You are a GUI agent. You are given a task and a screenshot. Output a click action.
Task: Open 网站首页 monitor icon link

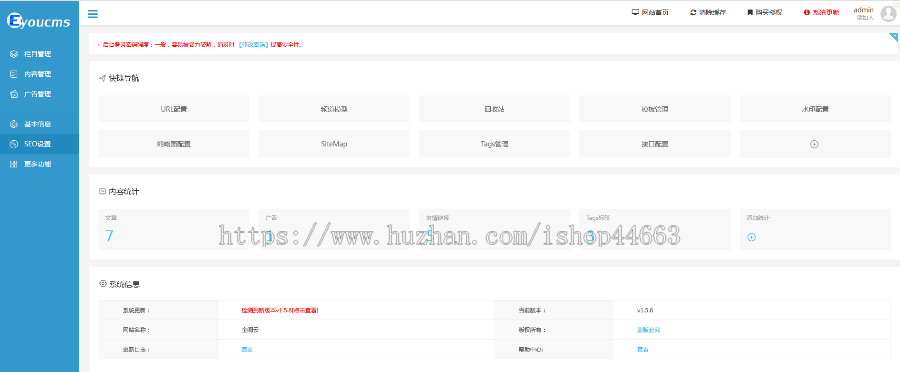[650, 12]
